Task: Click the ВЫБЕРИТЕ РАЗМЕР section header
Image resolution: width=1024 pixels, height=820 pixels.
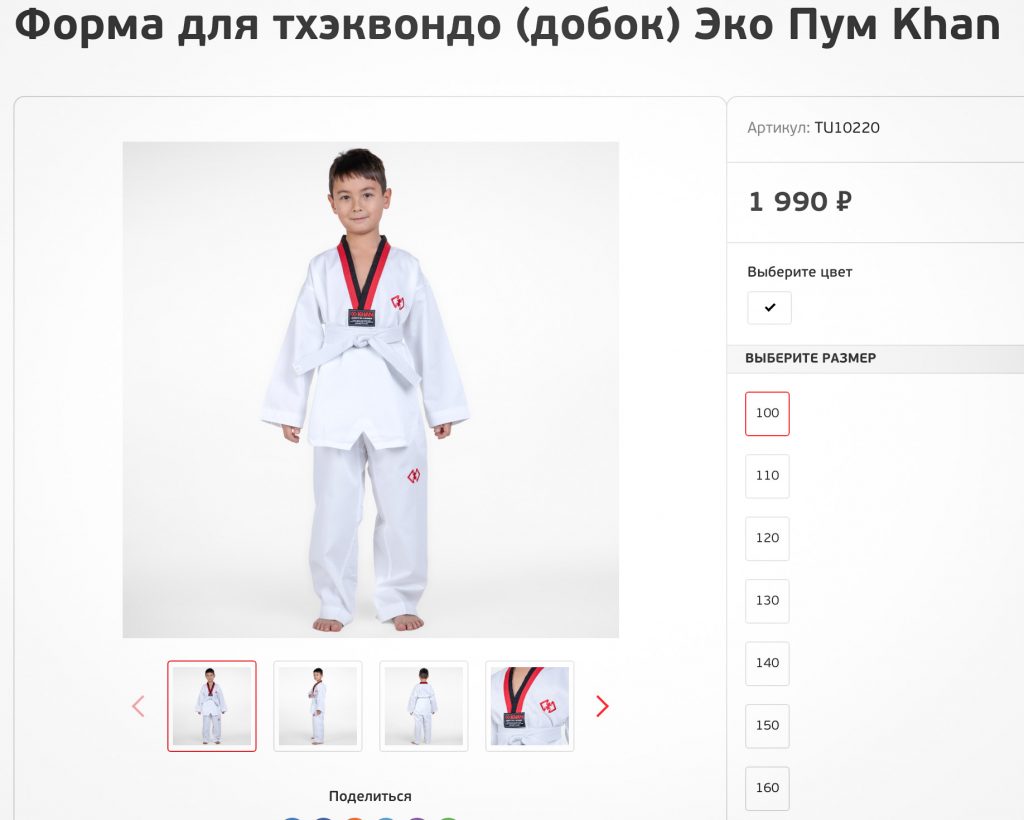Action: click(810, 358)
